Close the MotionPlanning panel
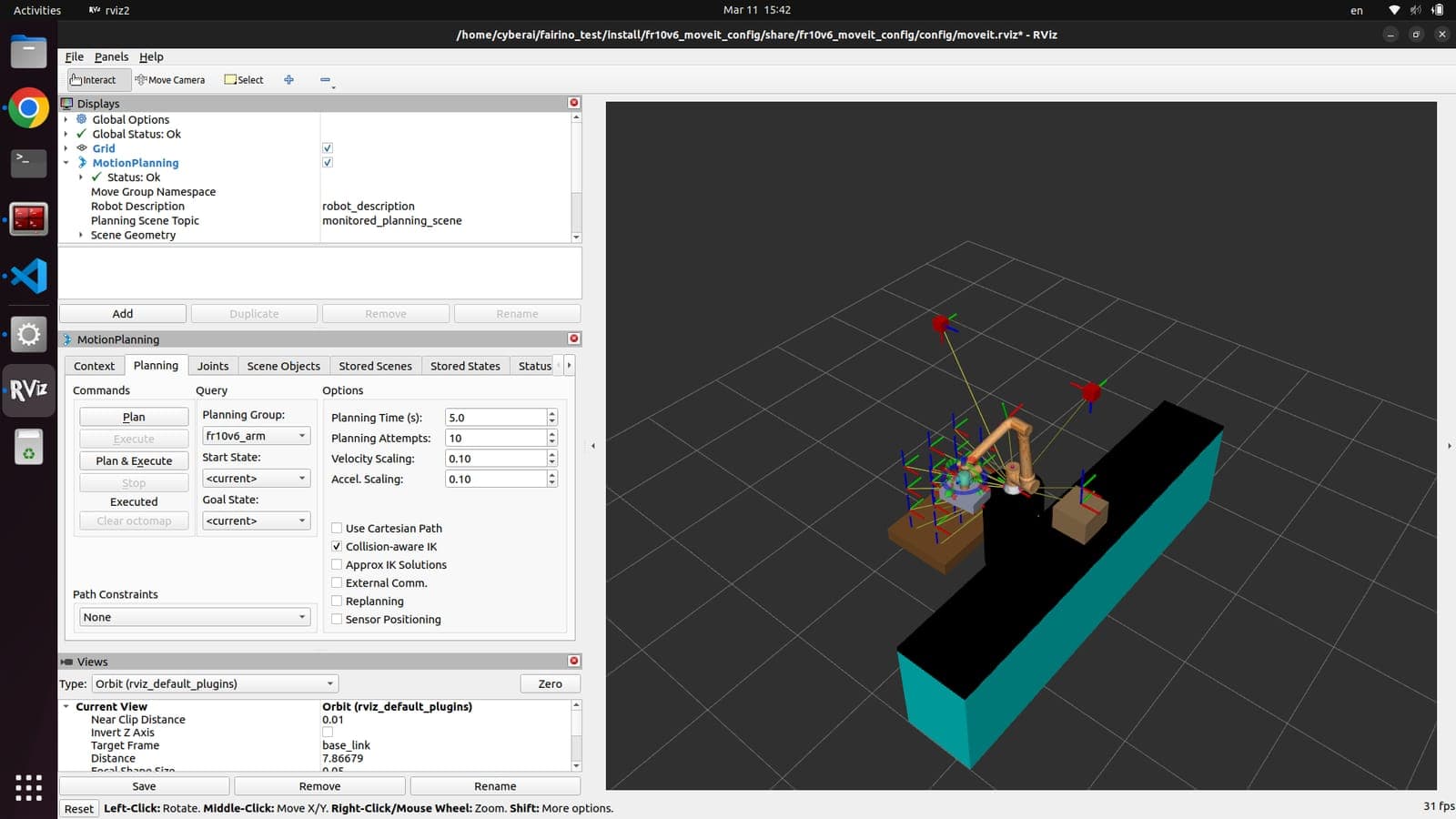 click(574, 339)
